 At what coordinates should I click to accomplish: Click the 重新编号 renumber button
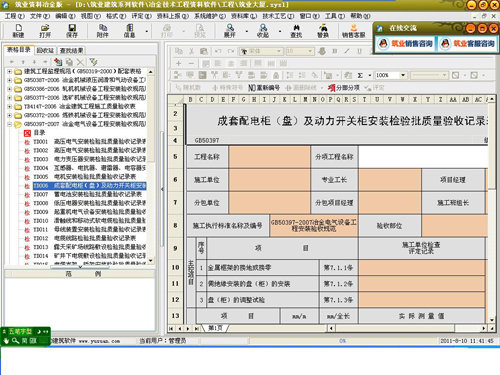pyautogui.click(x=264, y=88)
